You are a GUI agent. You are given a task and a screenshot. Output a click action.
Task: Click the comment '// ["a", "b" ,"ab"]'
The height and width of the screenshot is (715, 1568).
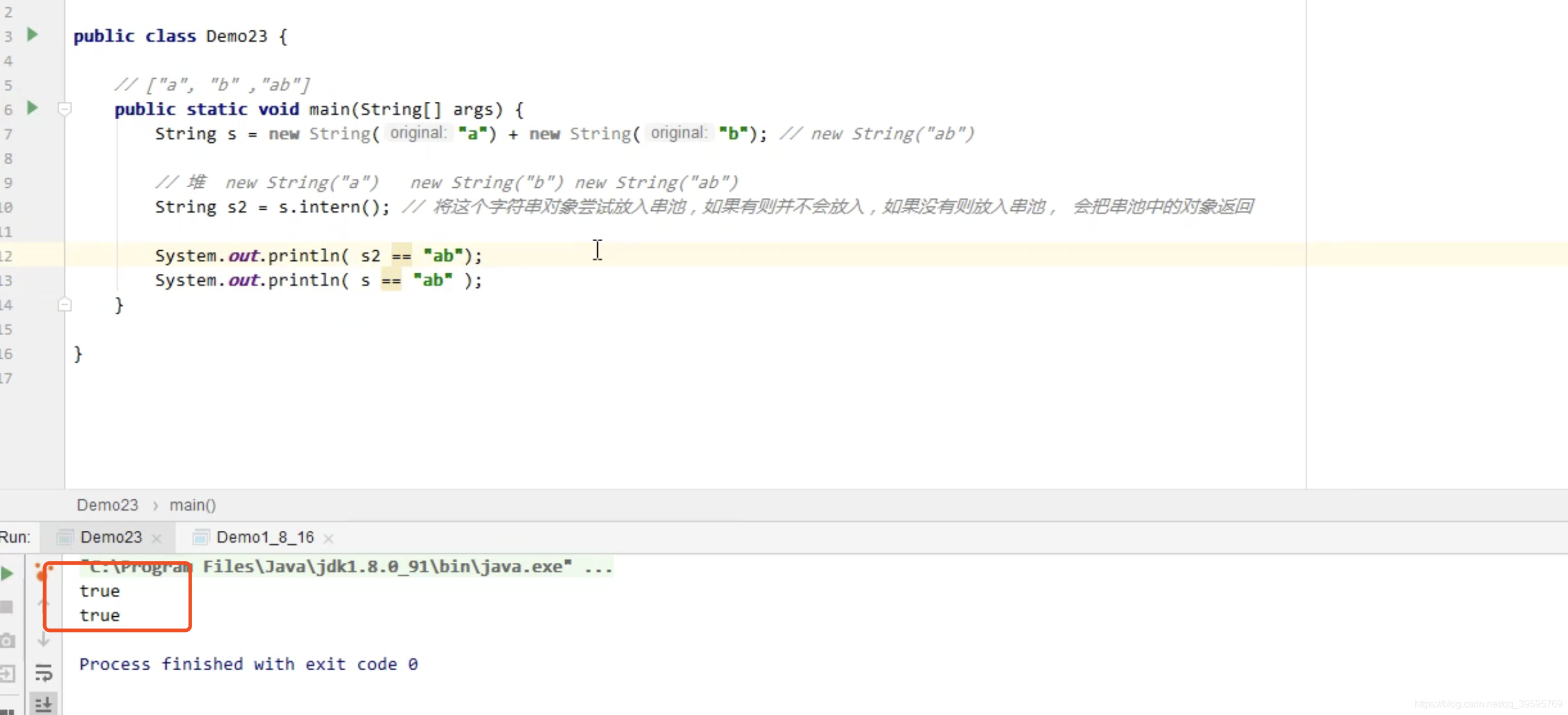pyautogui.click(x=212, y=85)
